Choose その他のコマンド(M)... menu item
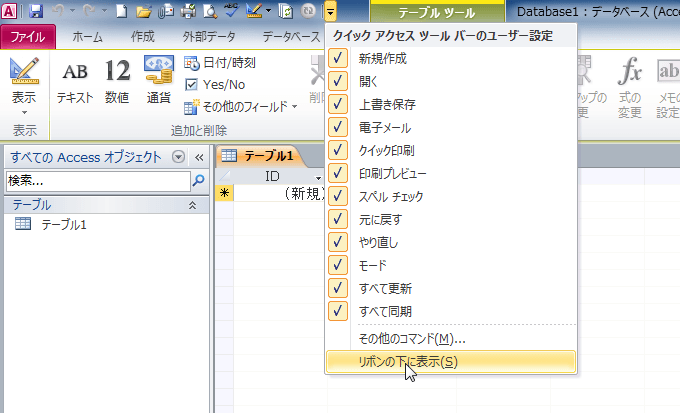680x413 pixels. [451, 338]
